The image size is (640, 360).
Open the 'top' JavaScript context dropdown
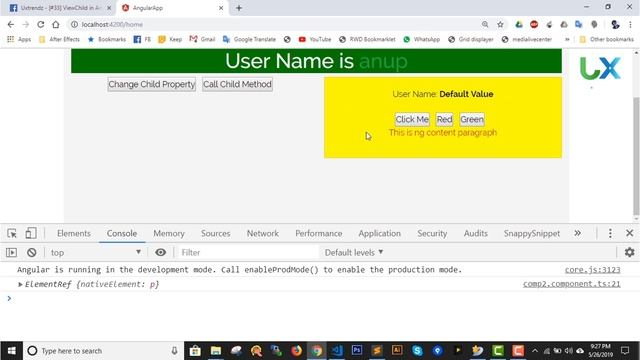tap(95, 253)
